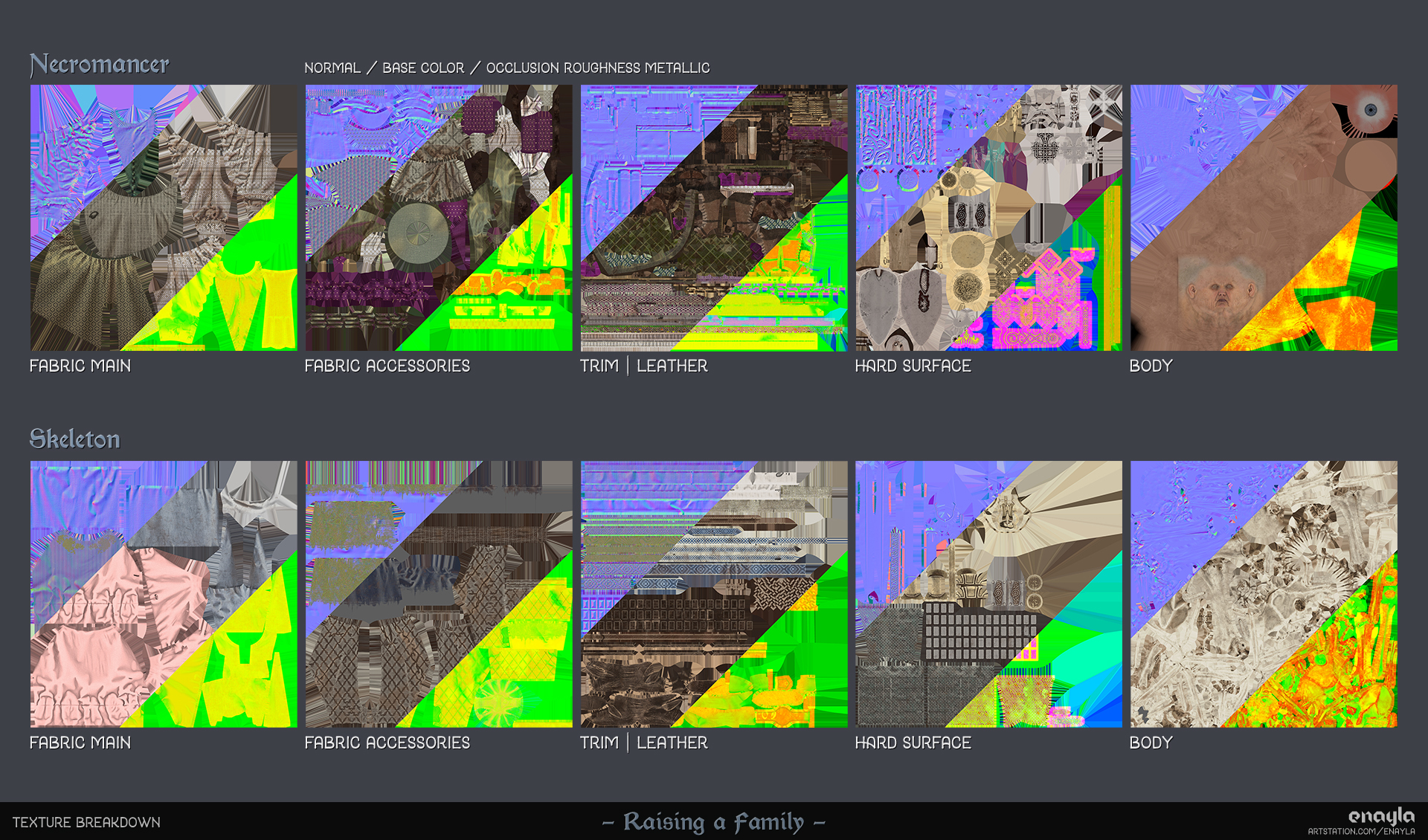Click the Raising a Family title
Screen dimensions: 1428x840
coord(713,823)
